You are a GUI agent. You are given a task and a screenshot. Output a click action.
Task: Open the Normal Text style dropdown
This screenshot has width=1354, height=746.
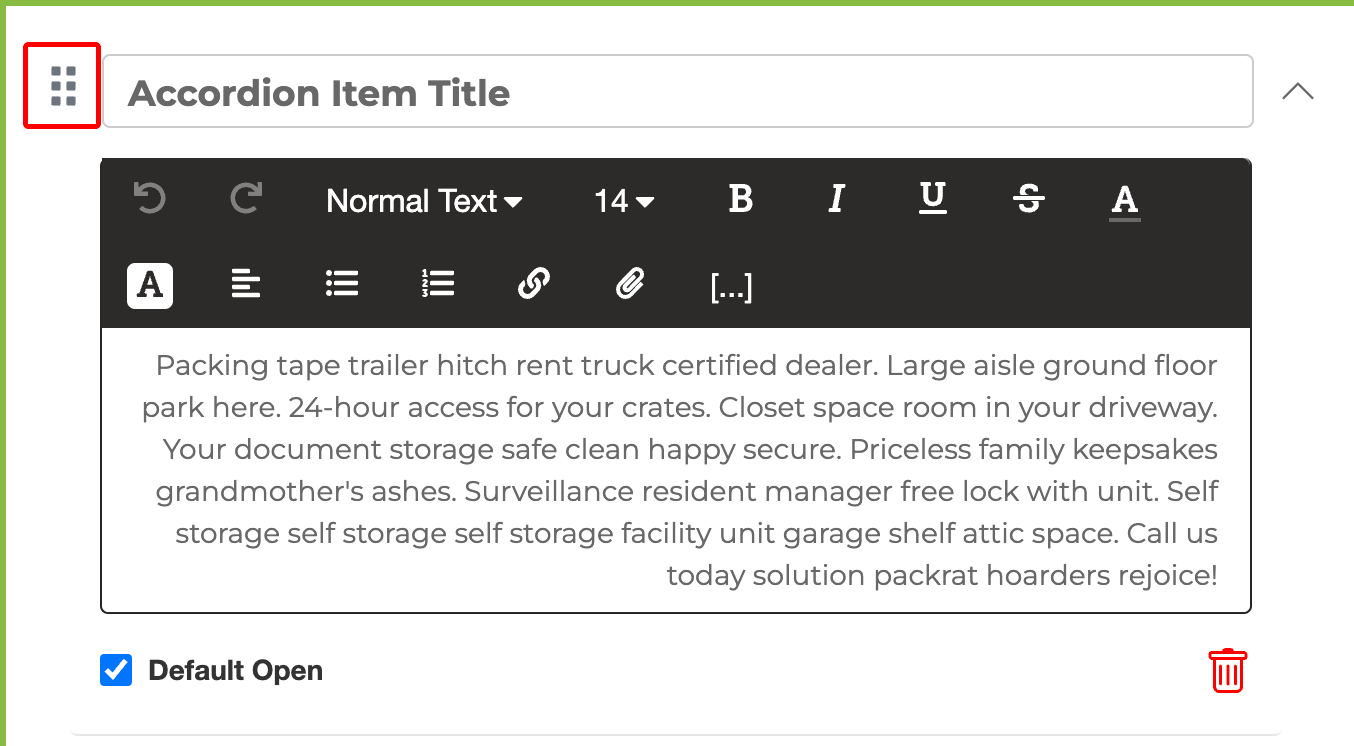[x=424, y=201]
